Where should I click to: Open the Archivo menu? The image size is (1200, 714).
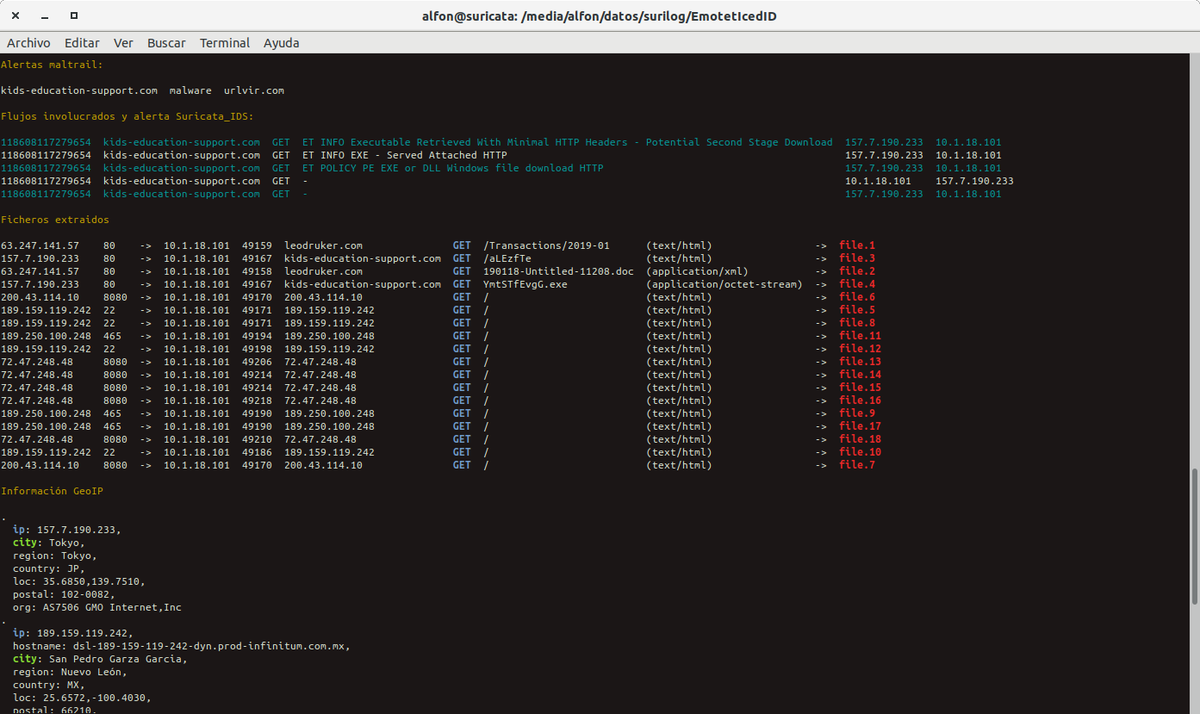point(29,43)
